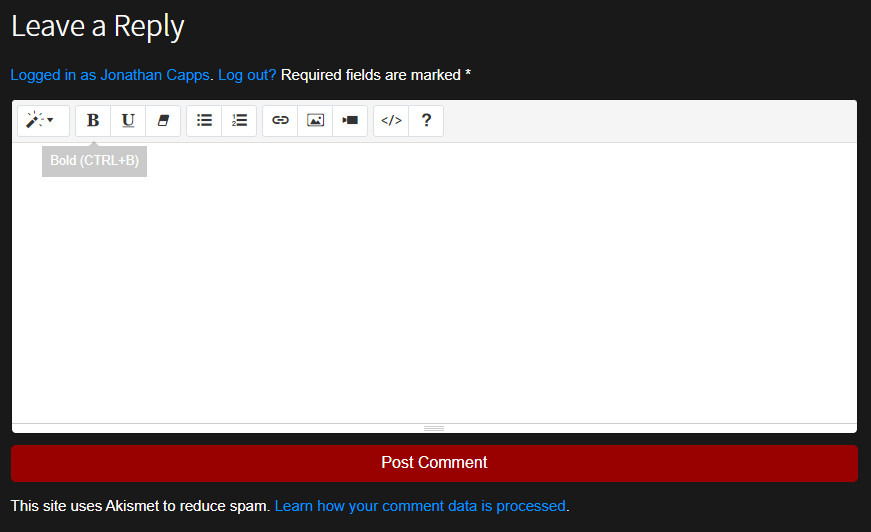Click the Required fields are marked text

pyautogui.click(x=375, y=75)
